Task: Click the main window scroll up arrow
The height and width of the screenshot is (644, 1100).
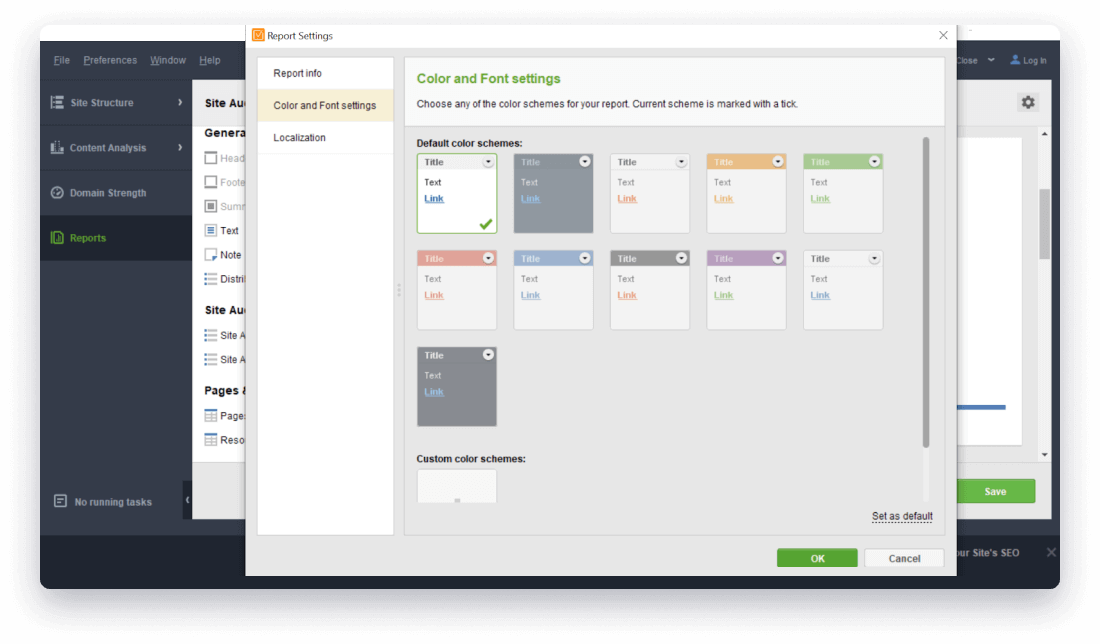Action: 1045,133
